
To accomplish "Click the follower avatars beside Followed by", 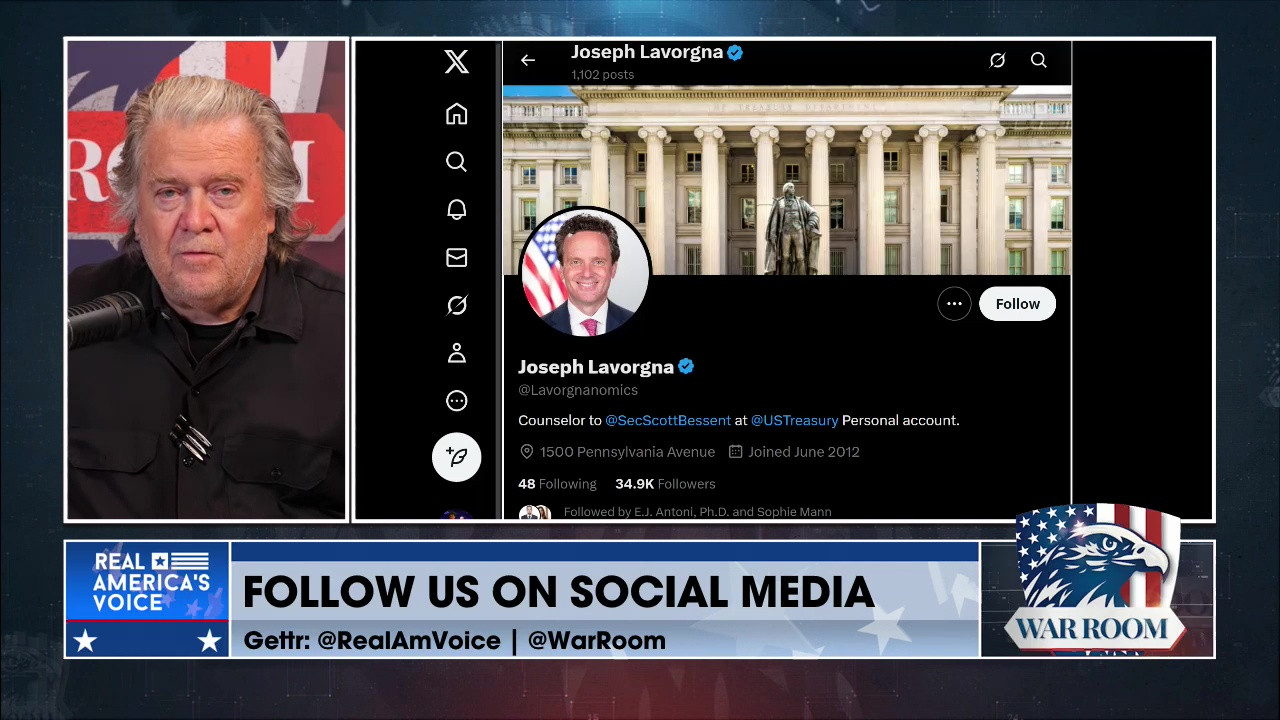I will 535,512.
